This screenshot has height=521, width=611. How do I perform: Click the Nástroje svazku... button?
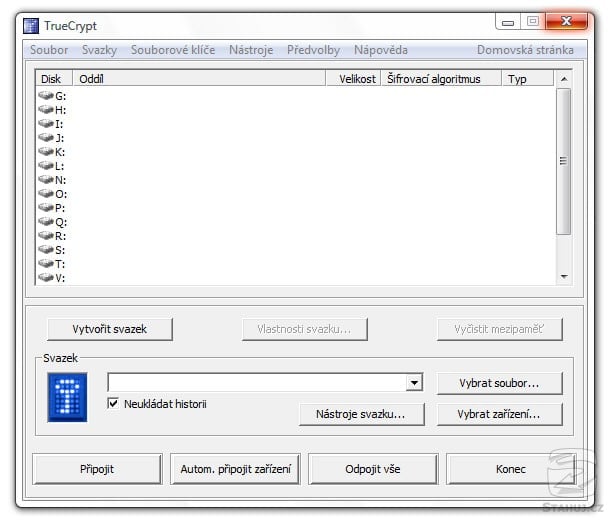click(361, 414)
